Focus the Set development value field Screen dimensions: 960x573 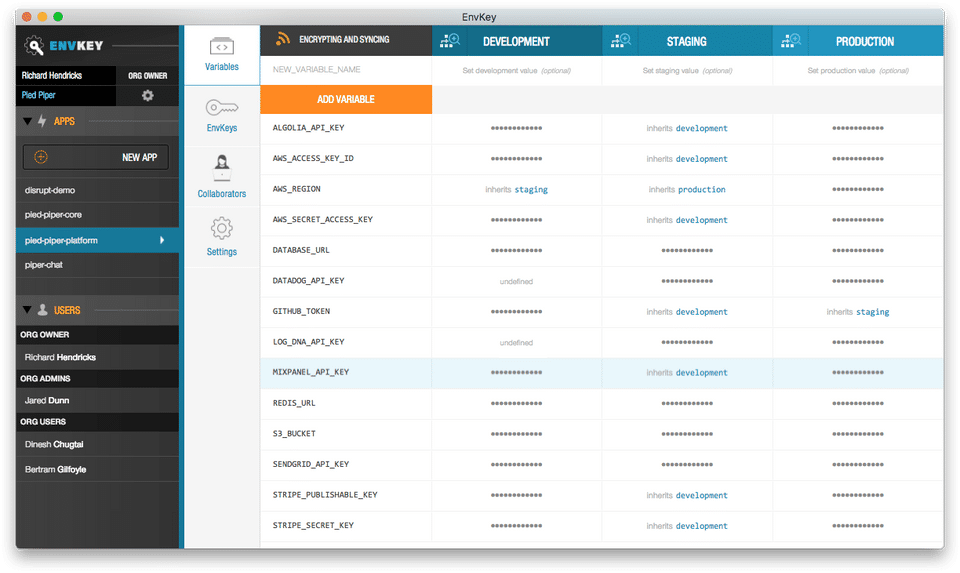click(x=517, y=70)
